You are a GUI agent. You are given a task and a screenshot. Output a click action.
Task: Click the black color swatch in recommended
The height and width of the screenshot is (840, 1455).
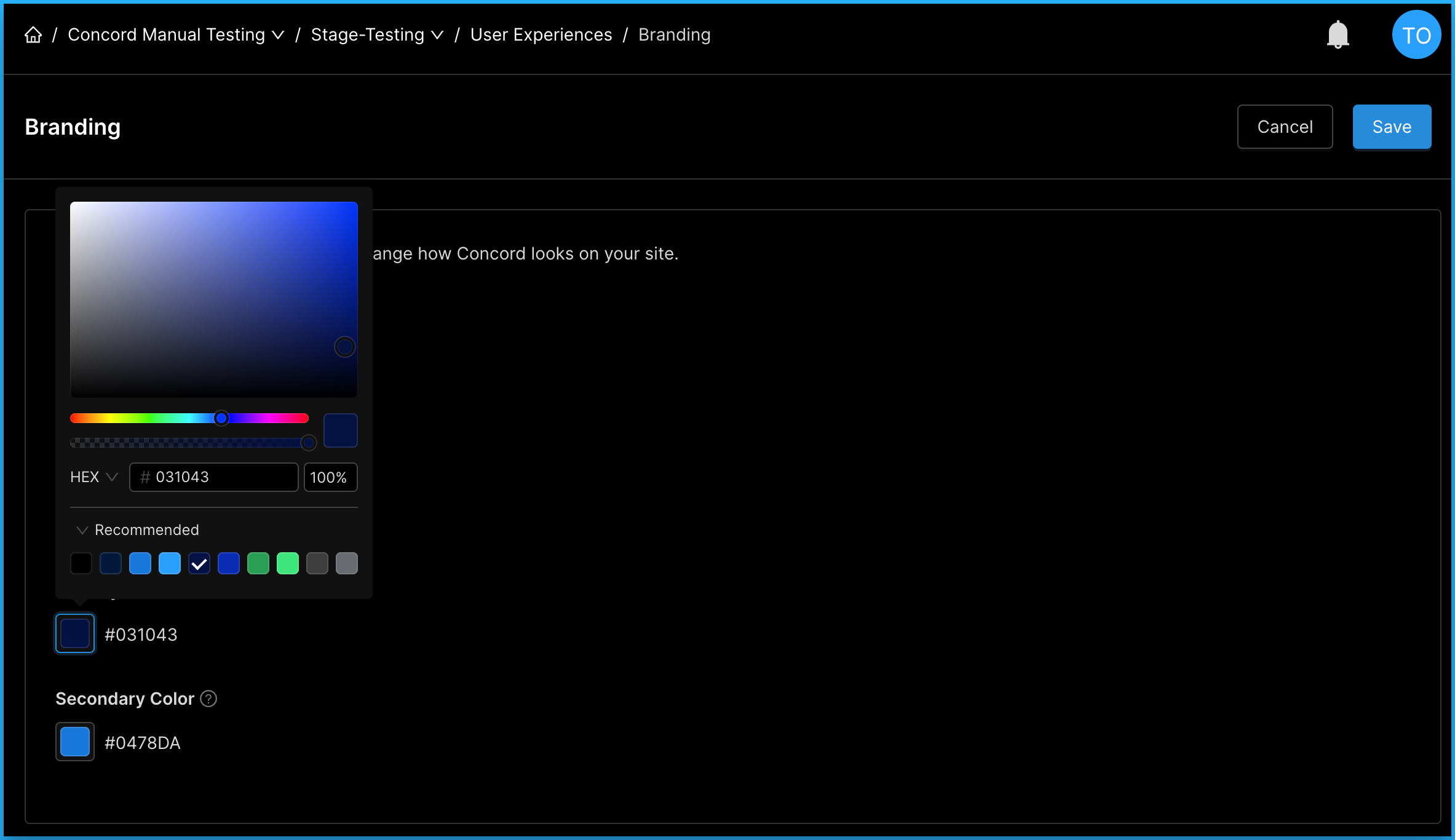(81, 563)
